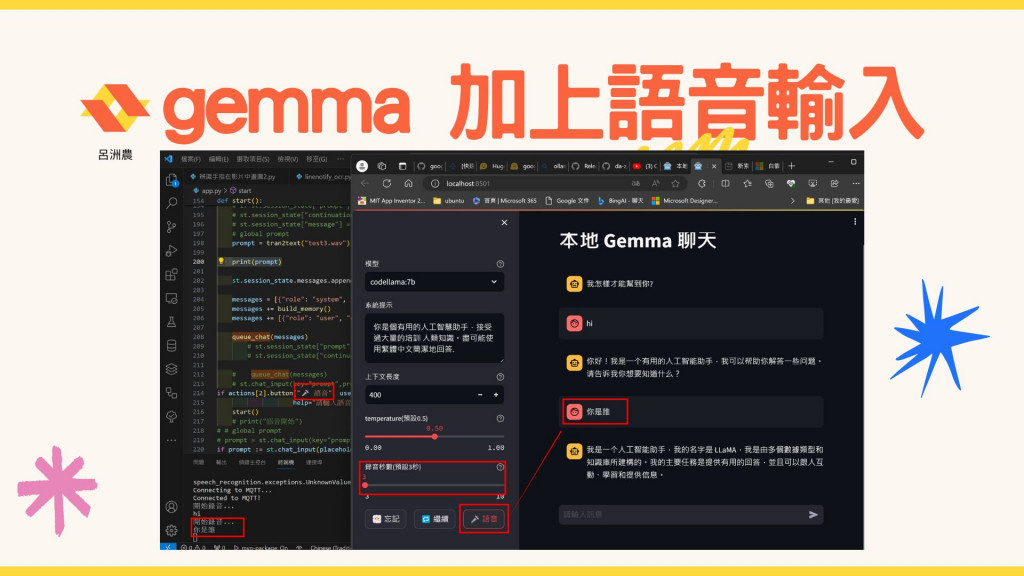1024x576 pixels.
Task: Open Google 文件 bookmark
Action: [x=567, y=200]
